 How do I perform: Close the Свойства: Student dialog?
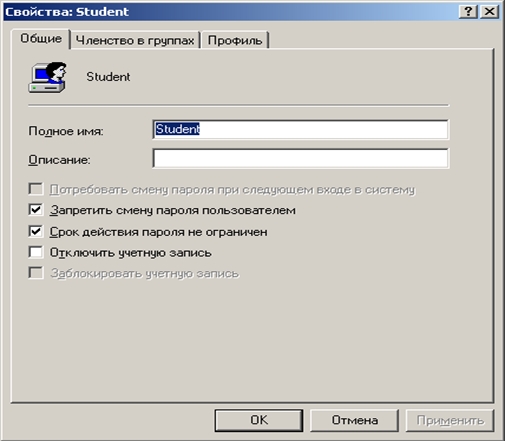(489, 12)
